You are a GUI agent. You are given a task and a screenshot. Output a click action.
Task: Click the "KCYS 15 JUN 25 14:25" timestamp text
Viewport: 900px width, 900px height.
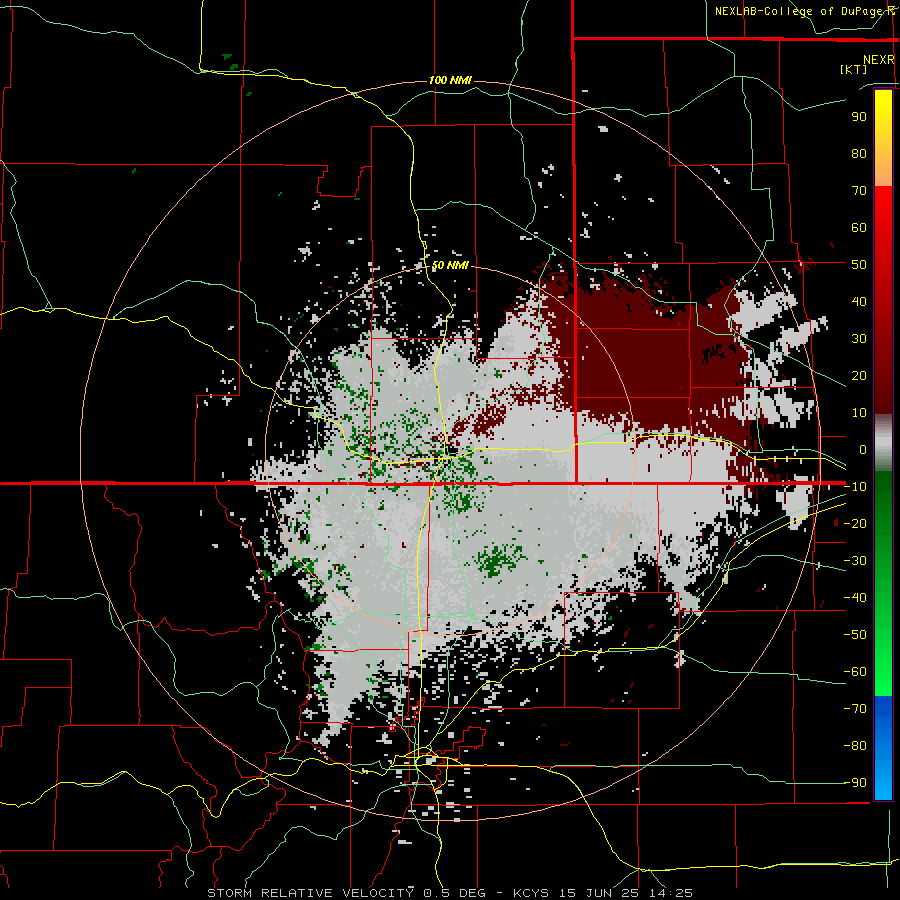coord(603,893)
